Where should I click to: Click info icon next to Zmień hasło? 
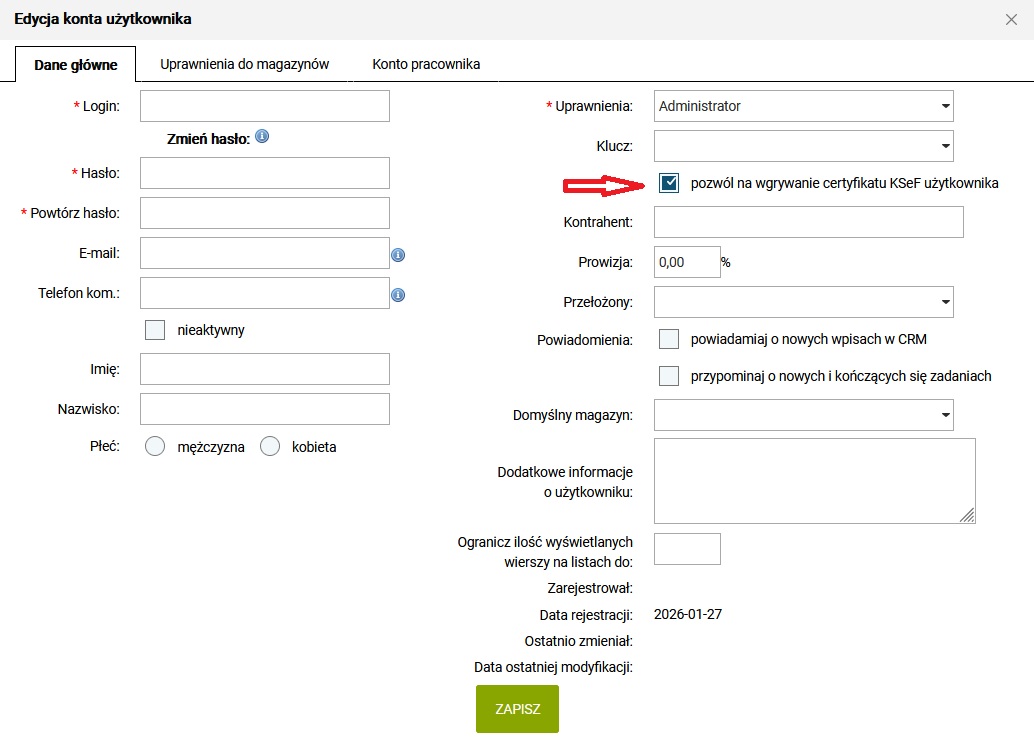coord(262,137)
